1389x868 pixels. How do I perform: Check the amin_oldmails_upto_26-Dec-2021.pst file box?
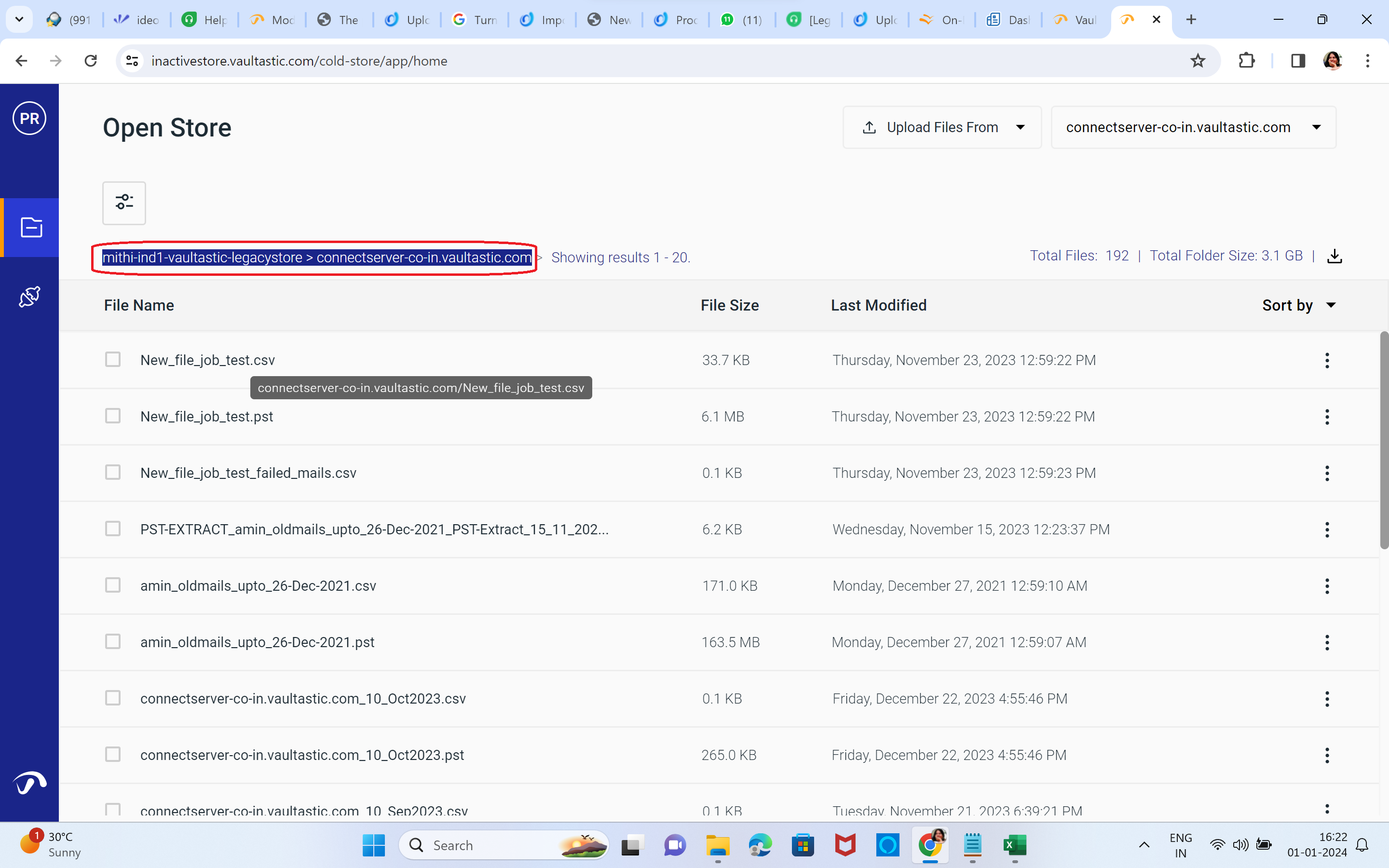pos(112,642)
